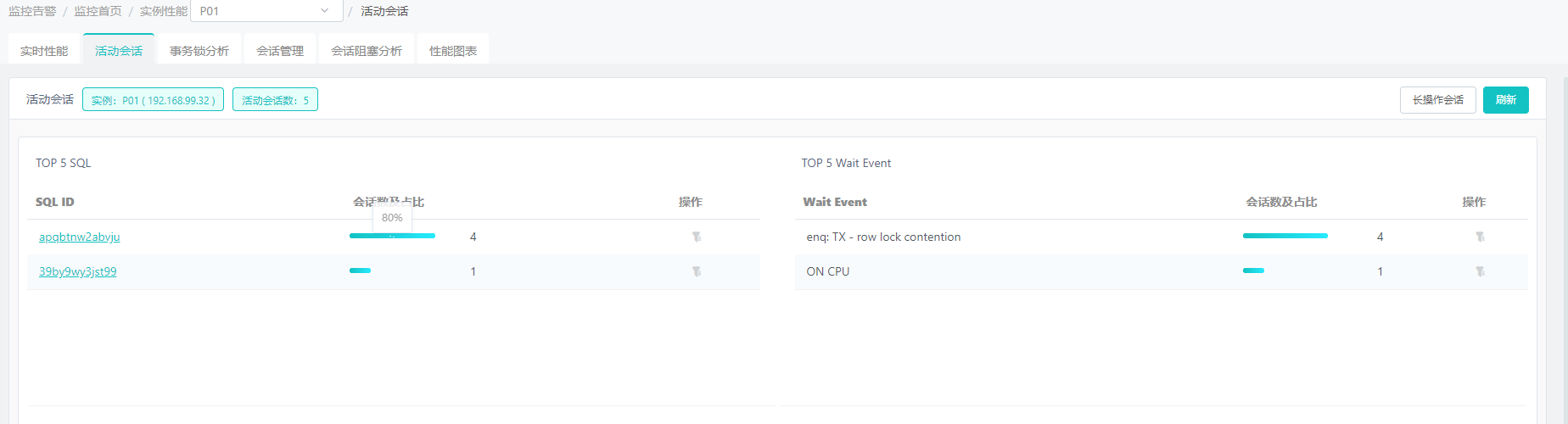Click filter icon for SQL 39by9wy3jst99
Image resolution: width=1568 pixels, height=424 pixels.
click(x=697, y=271)
